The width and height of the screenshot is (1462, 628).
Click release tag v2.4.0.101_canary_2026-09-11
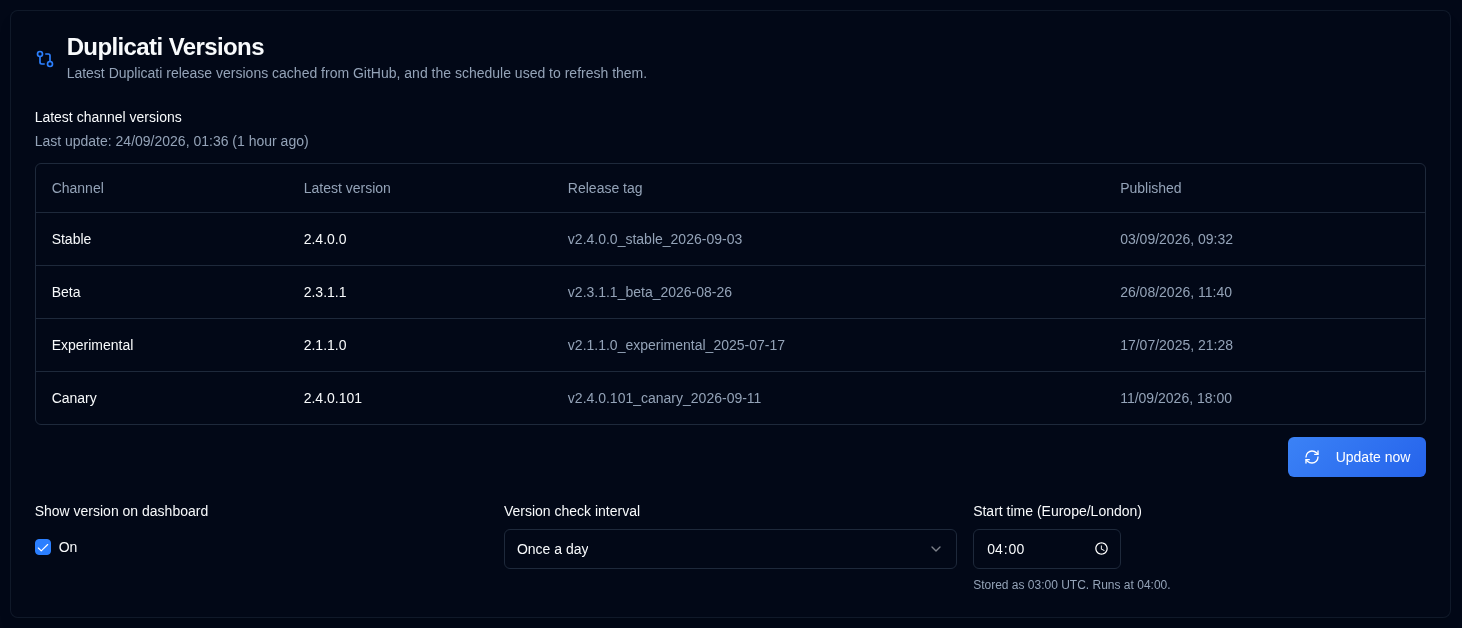point(665,398)
